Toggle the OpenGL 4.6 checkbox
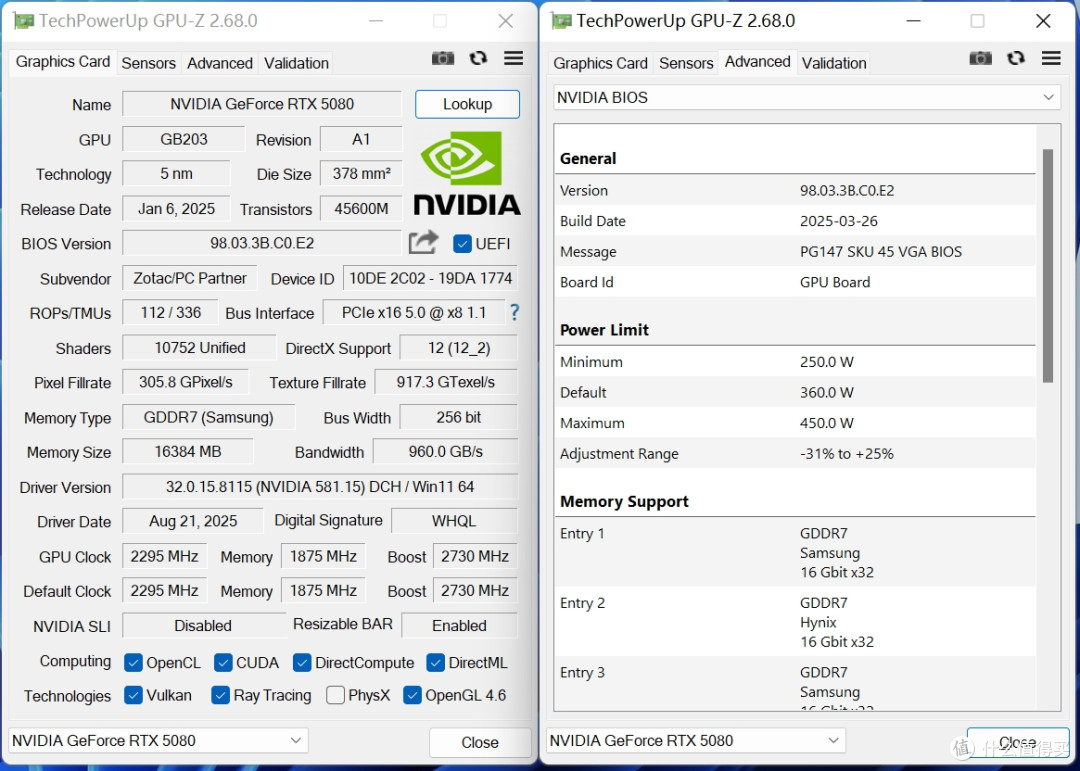The width and height of the screenshot is (1080, 771). pos(412,695)
